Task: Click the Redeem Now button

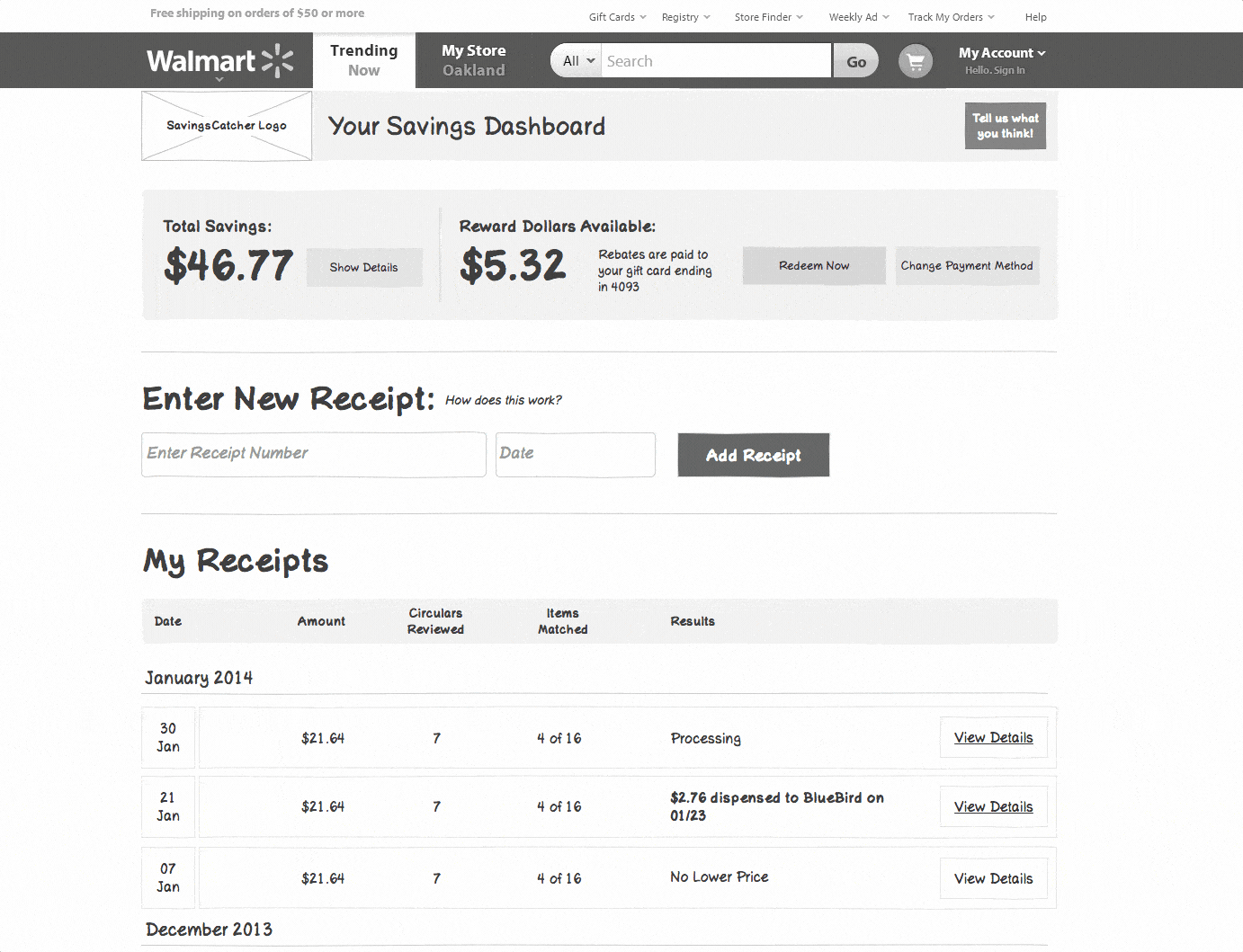Action: click(814, 265)
